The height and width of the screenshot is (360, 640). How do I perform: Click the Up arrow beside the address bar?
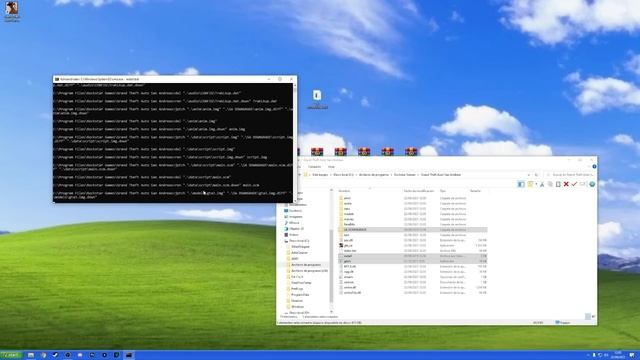300,175
